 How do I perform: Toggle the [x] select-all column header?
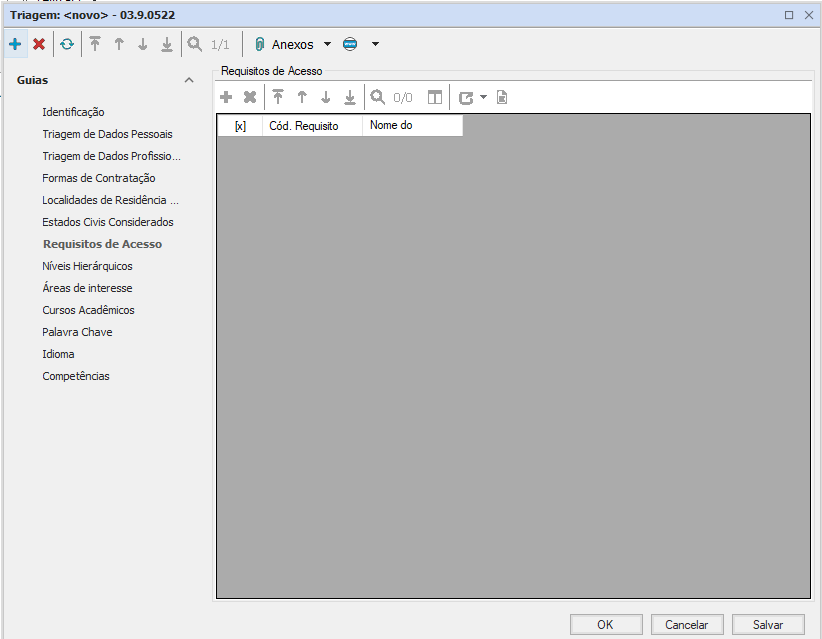point(240,126)
